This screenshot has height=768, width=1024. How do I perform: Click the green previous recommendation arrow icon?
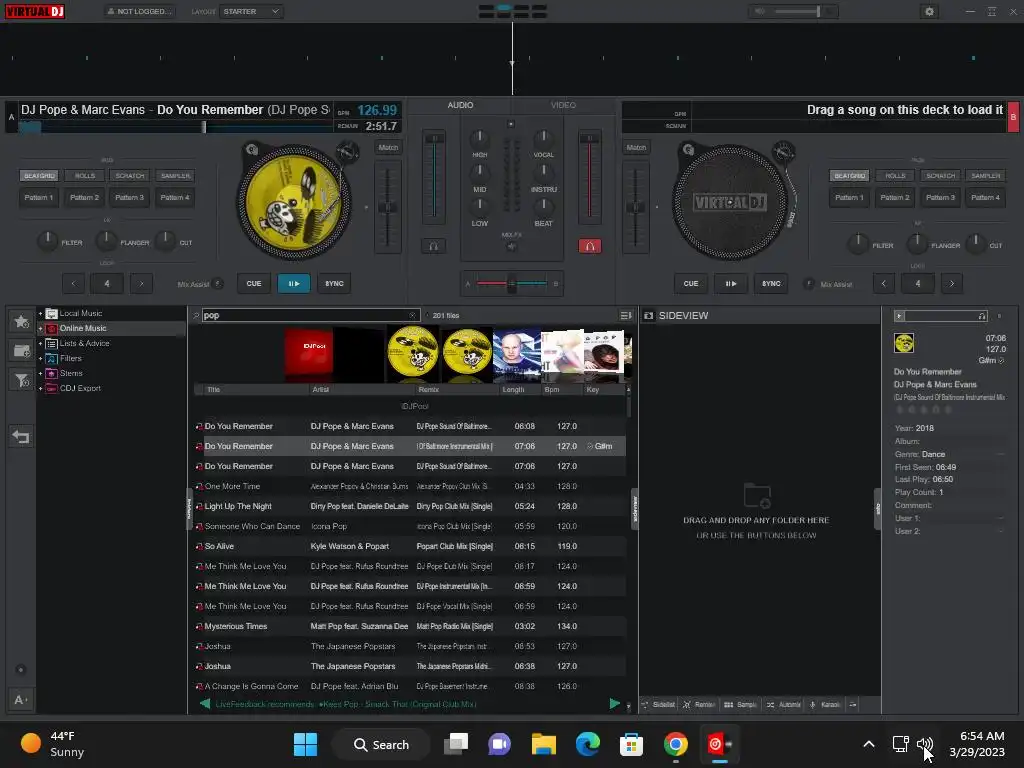[204, 703]
